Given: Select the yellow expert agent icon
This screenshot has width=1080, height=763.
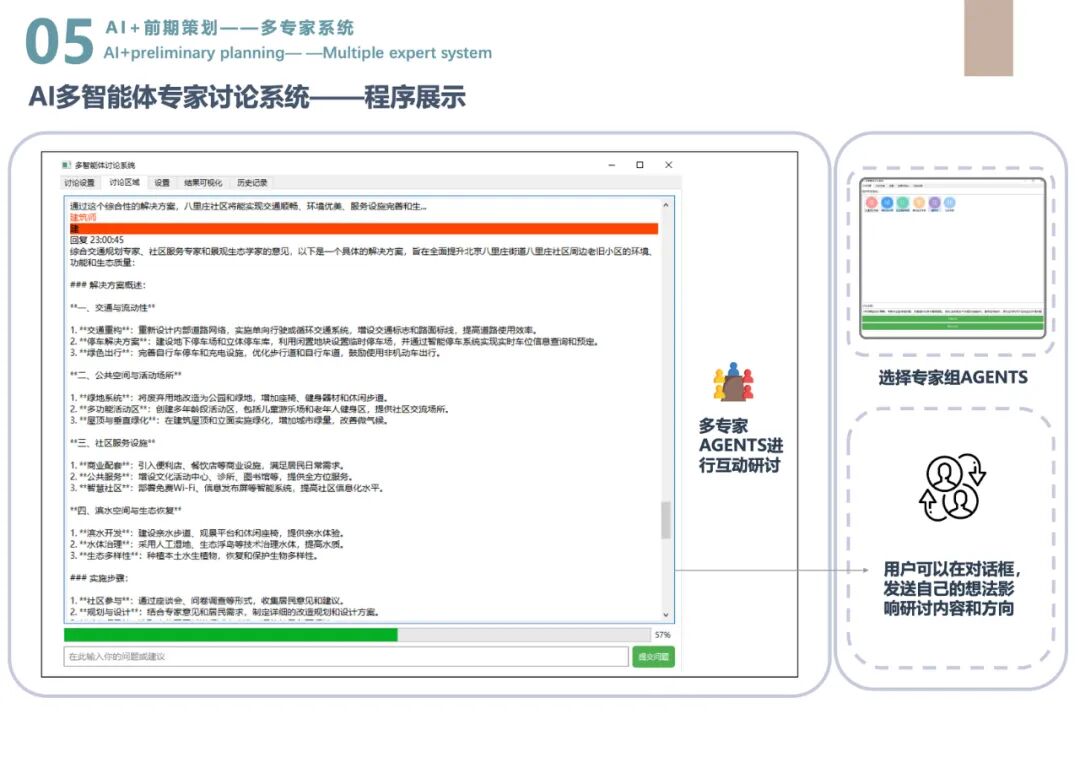Looking at the screenshot, I should (x=919, y=201).
